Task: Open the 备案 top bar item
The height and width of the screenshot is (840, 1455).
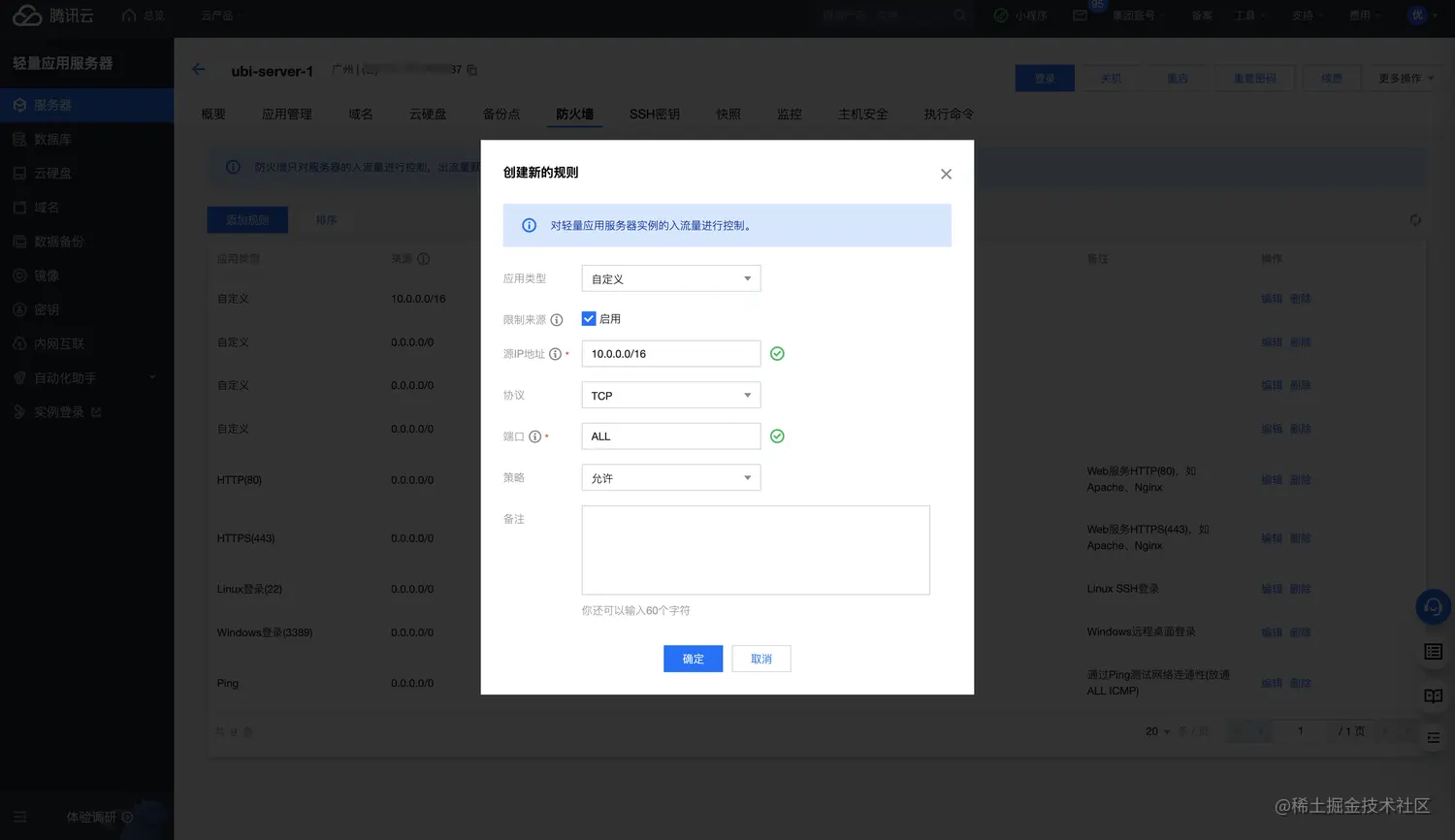Action: [x=1202, y=16]
